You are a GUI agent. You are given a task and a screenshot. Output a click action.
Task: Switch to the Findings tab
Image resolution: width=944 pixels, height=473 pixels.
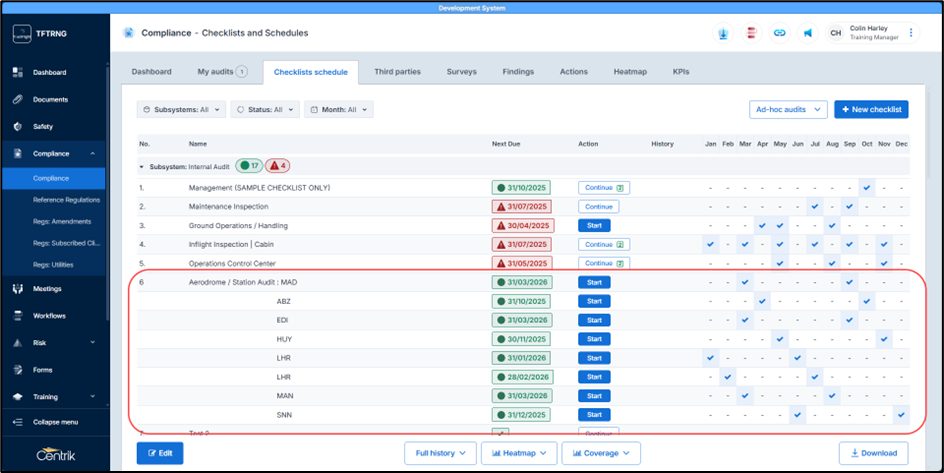[x=518, y=72]
